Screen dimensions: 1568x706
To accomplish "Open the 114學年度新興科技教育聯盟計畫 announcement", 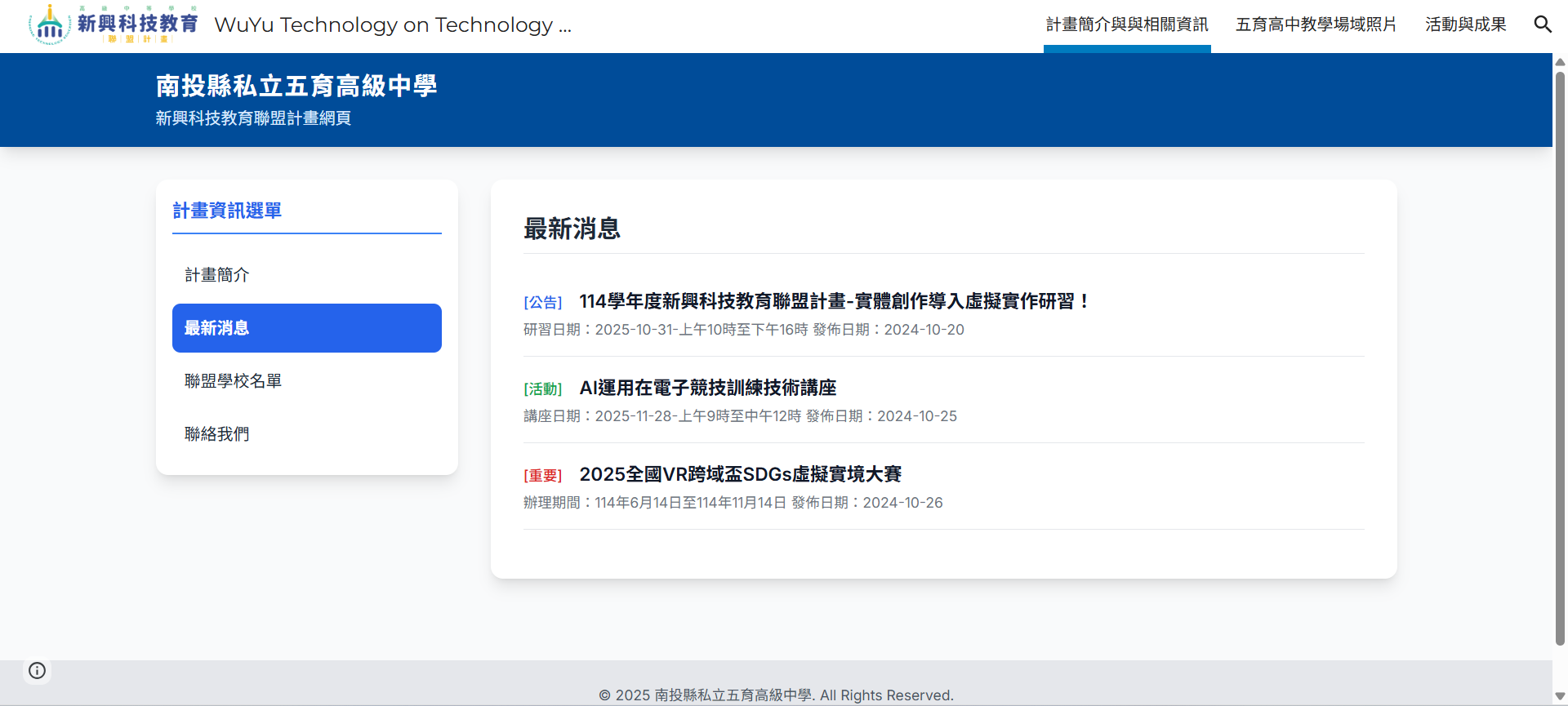I will pyautogui.click(x=834, y=301).
